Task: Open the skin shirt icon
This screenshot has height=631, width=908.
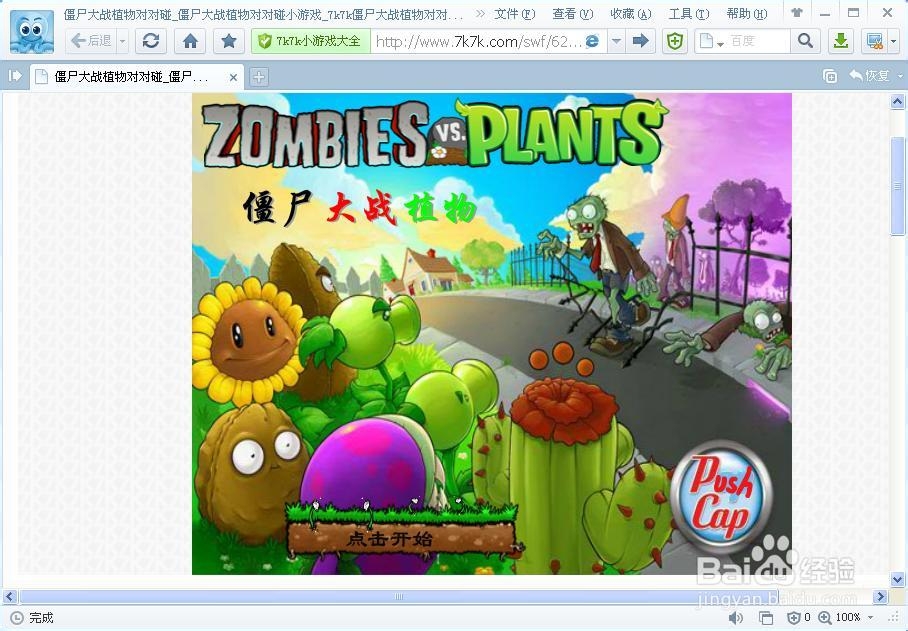Action: point(797,12)
